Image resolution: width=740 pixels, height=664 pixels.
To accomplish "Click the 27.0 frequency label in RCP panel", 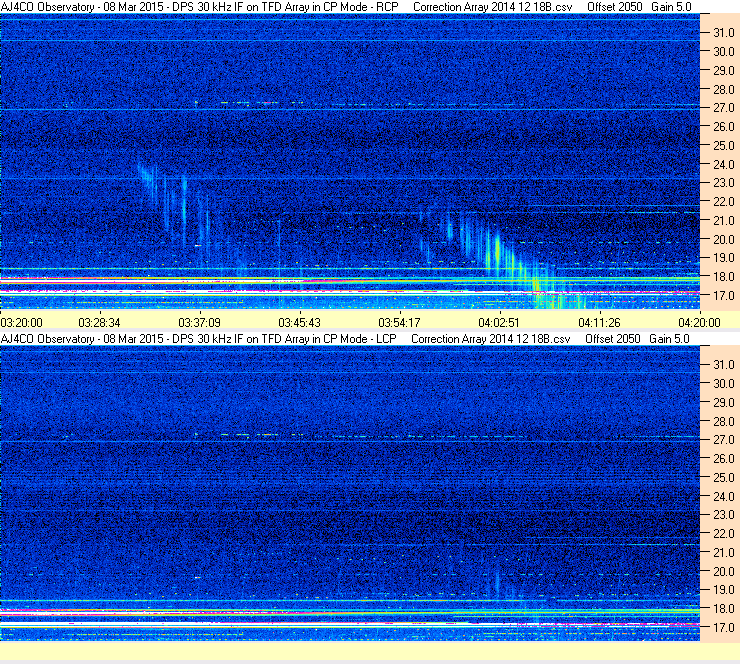I will (x=723, y=108).
